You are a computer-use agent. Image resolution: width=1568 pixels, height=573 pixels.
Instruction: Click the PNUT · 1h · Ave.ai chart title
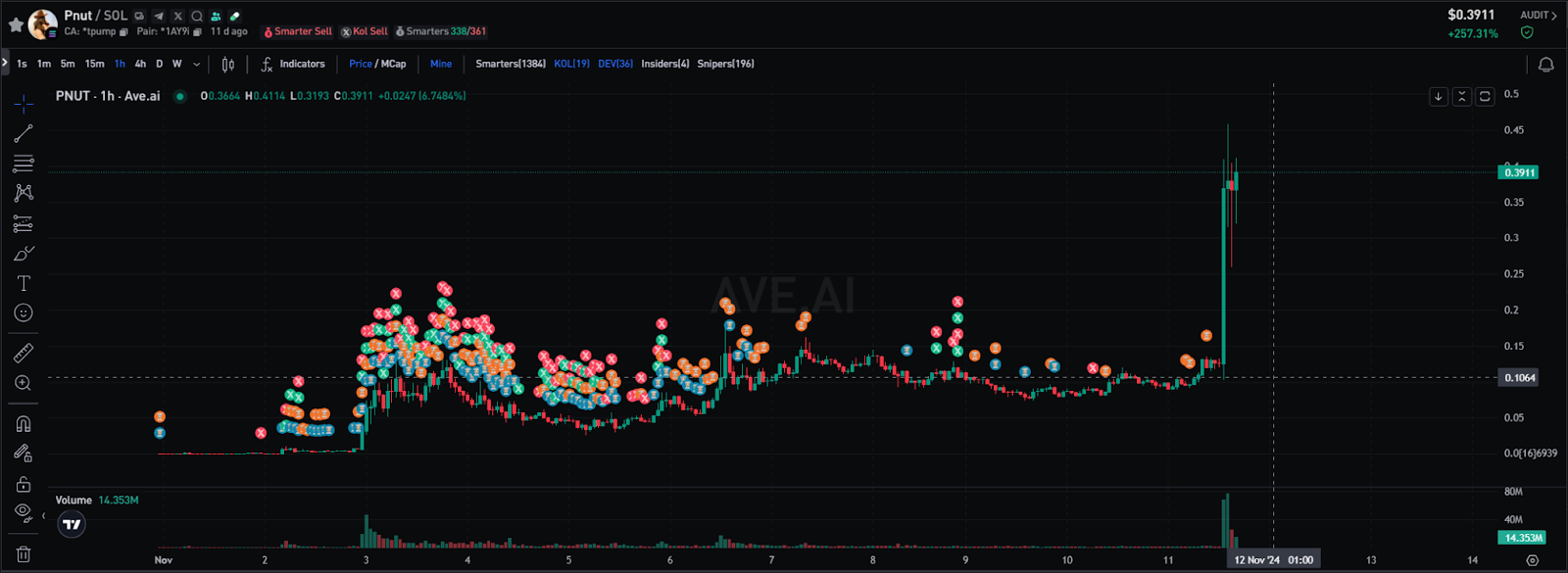[x=108, y=96]
